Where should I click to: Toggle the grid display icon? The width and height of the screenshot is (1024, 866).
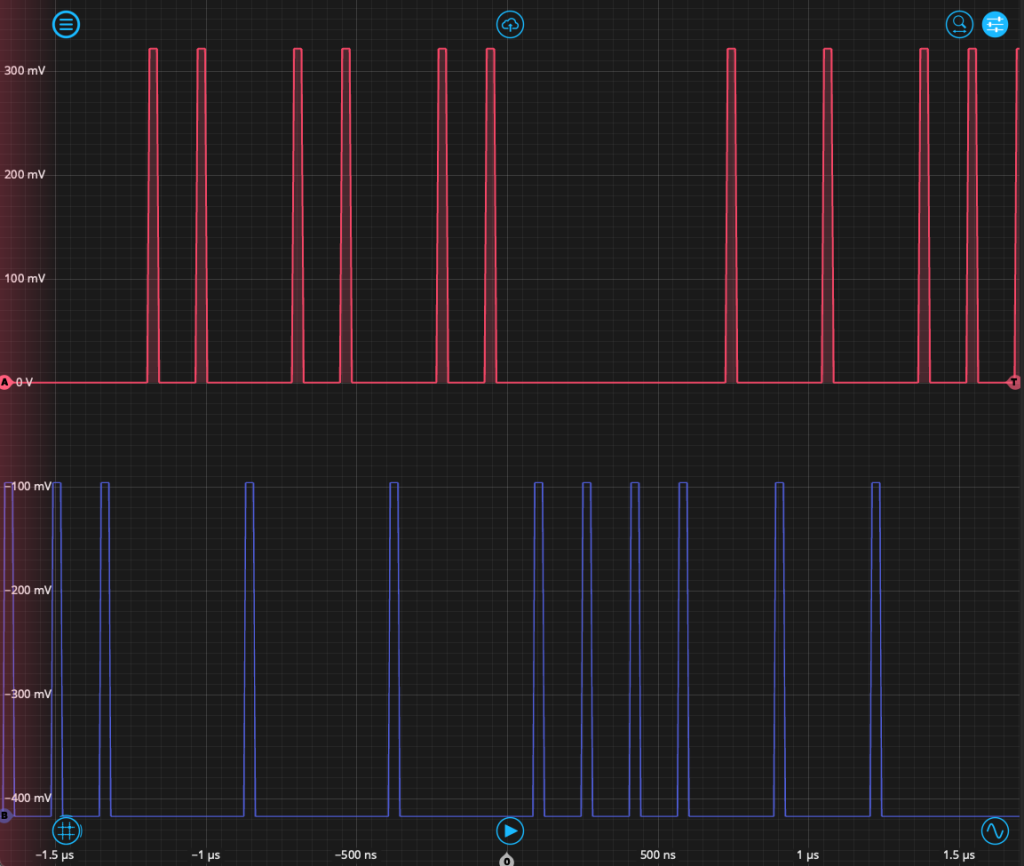(66, 831)
